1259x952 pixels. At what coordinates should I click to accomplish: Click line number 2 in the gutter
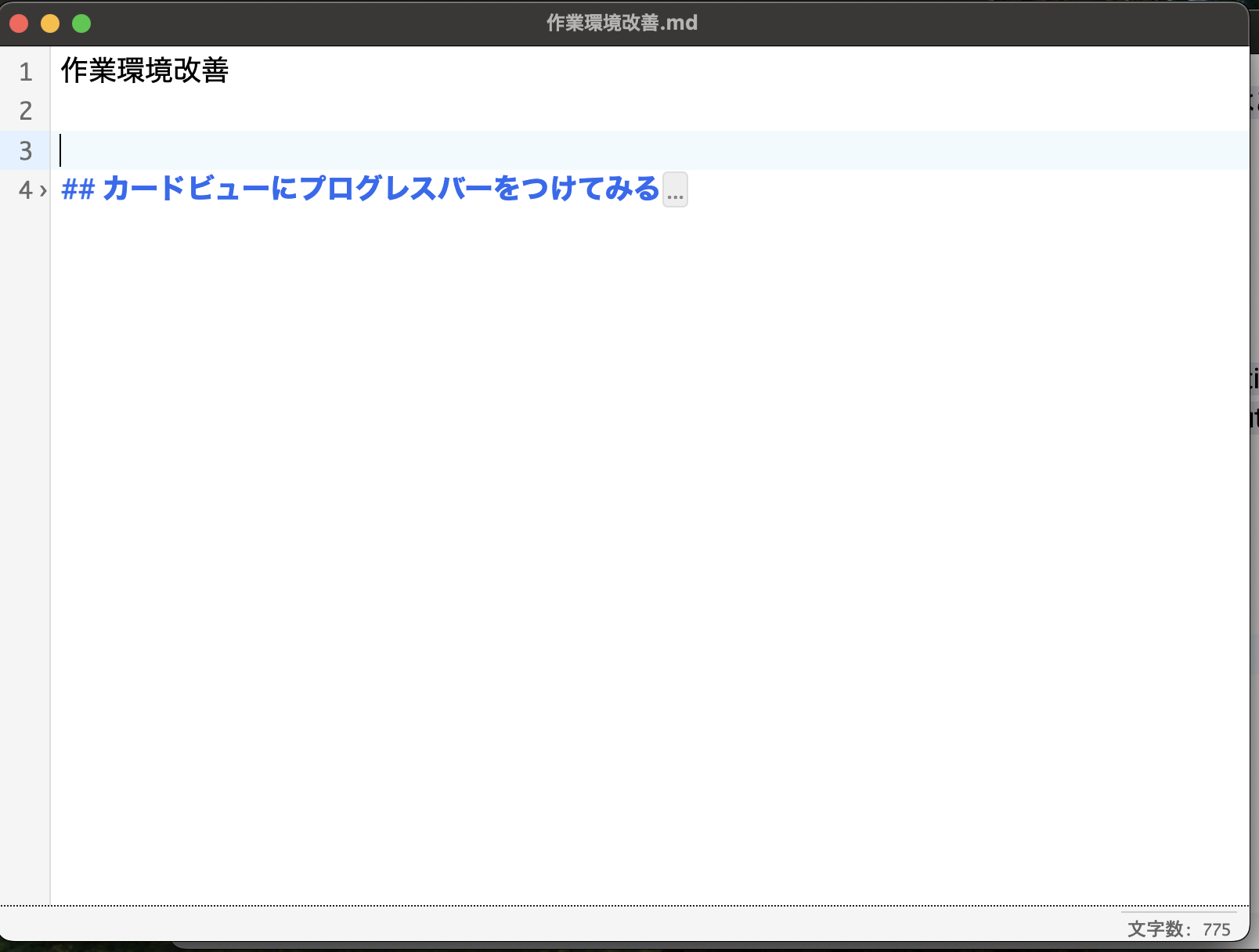point(26,111)
